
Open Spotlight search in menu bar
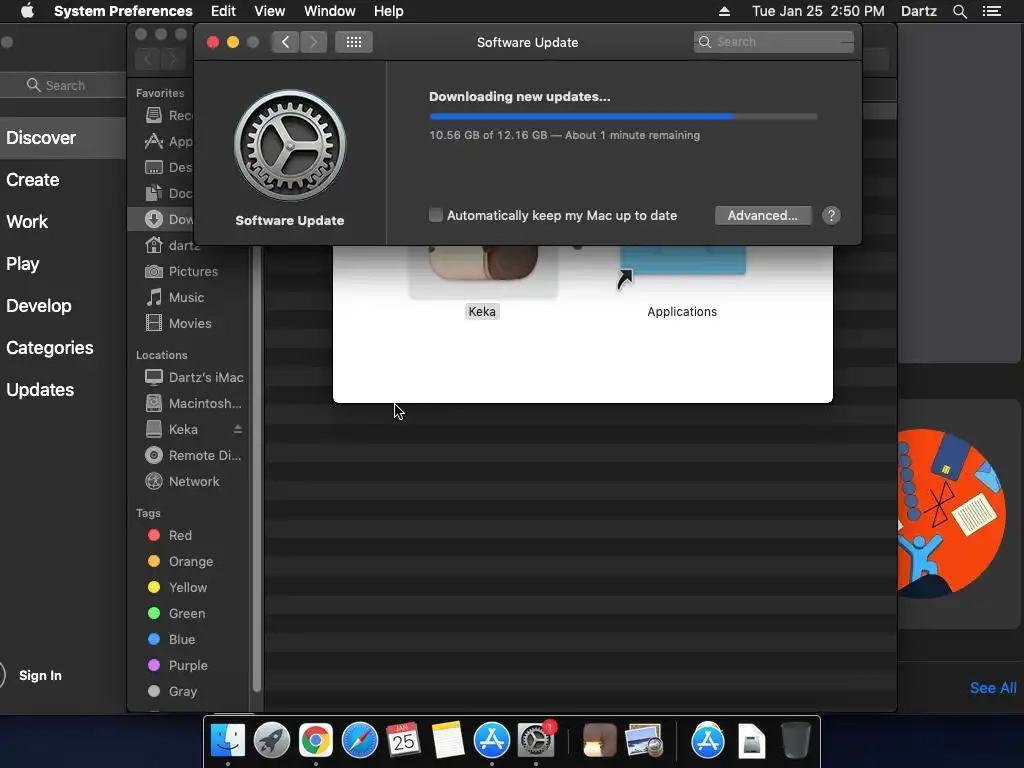click(x=959, y=11)
